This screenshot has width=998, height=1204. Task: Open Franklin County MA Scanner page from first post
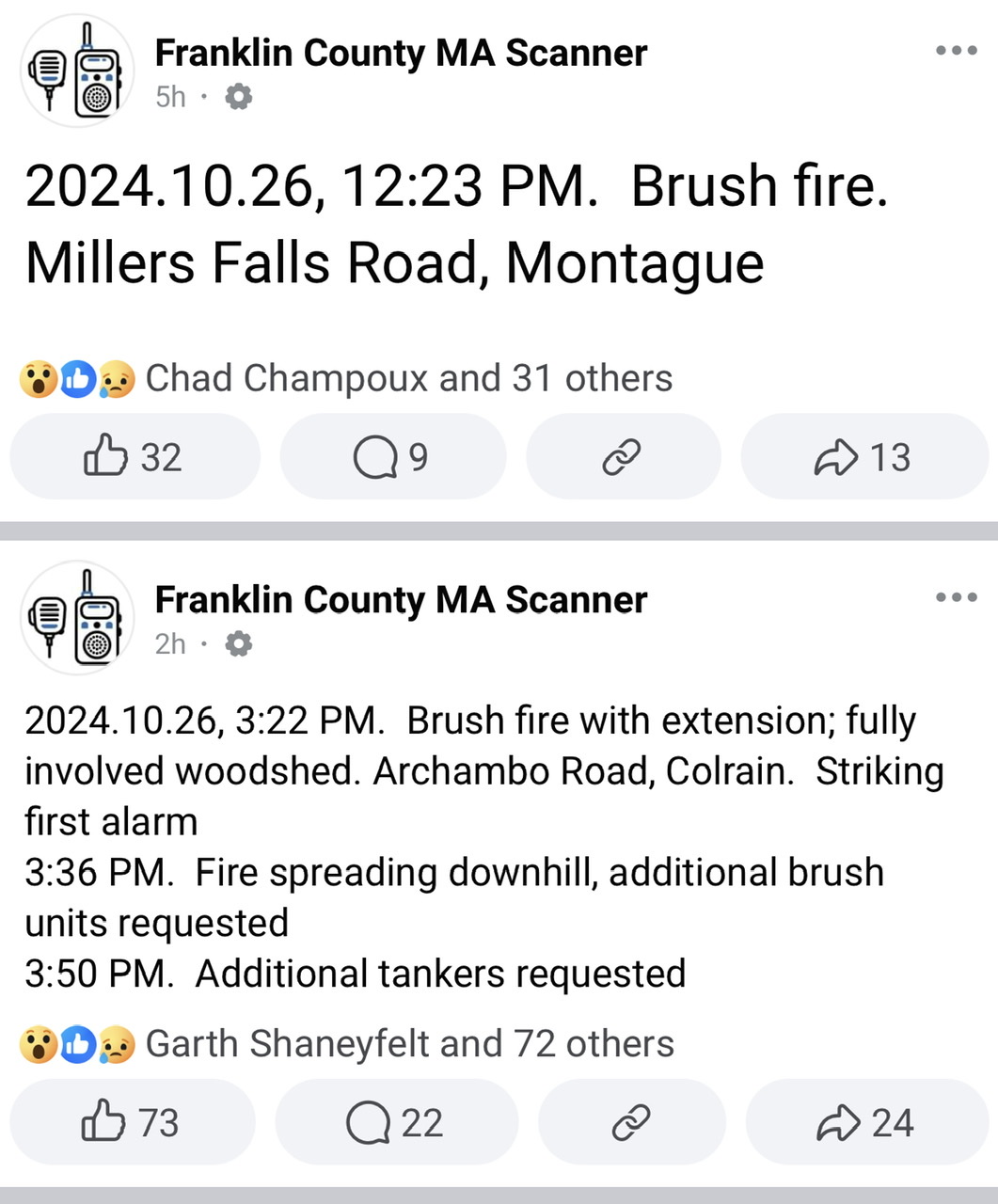pyautogui.click(x=401, y=53)
